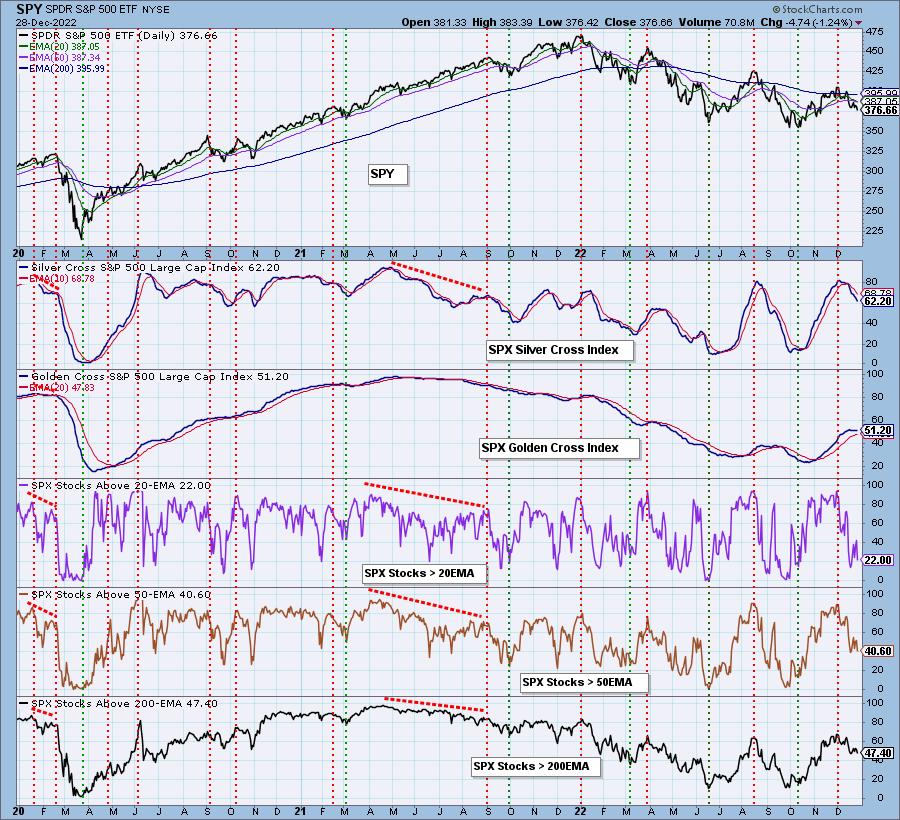This screenshot has height=820, width=900.
Task: Click the SPX Stocks > 20EMA label box
Action: coord(425,573)
